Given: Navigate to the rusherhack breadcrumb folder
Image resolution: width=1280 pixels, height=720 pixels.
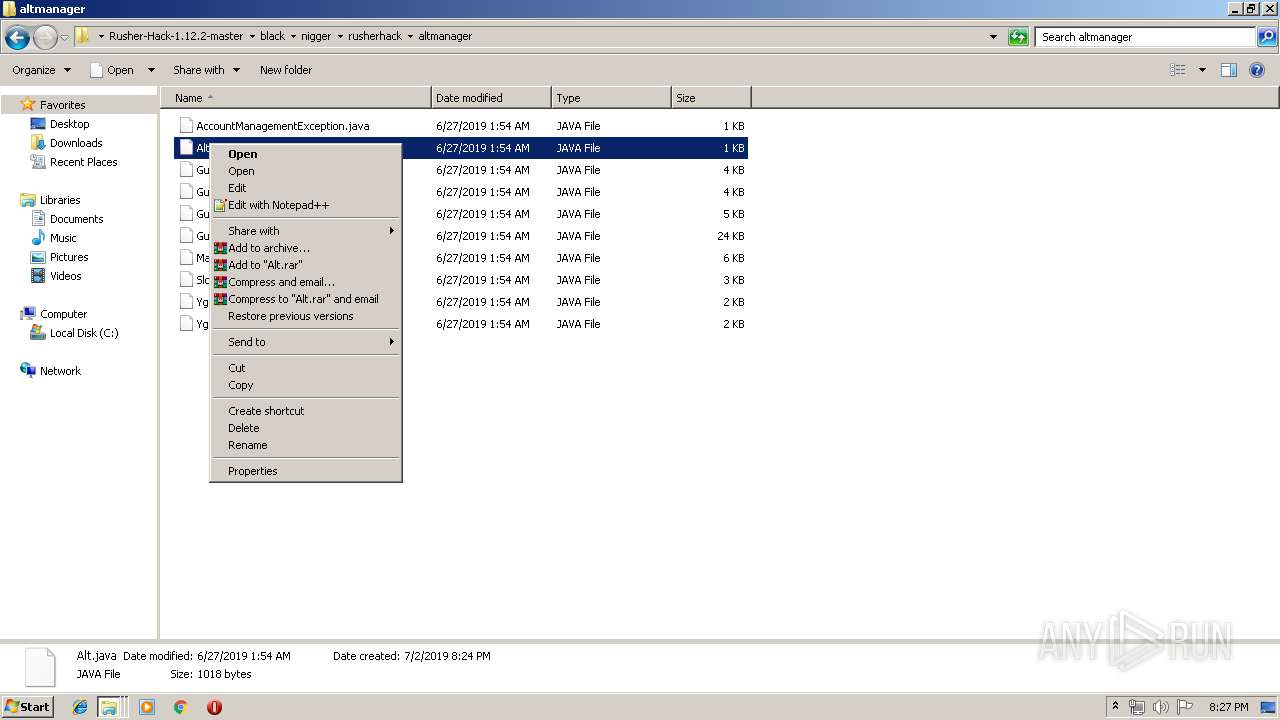Looking at the screenshot, I should (375, 36).
